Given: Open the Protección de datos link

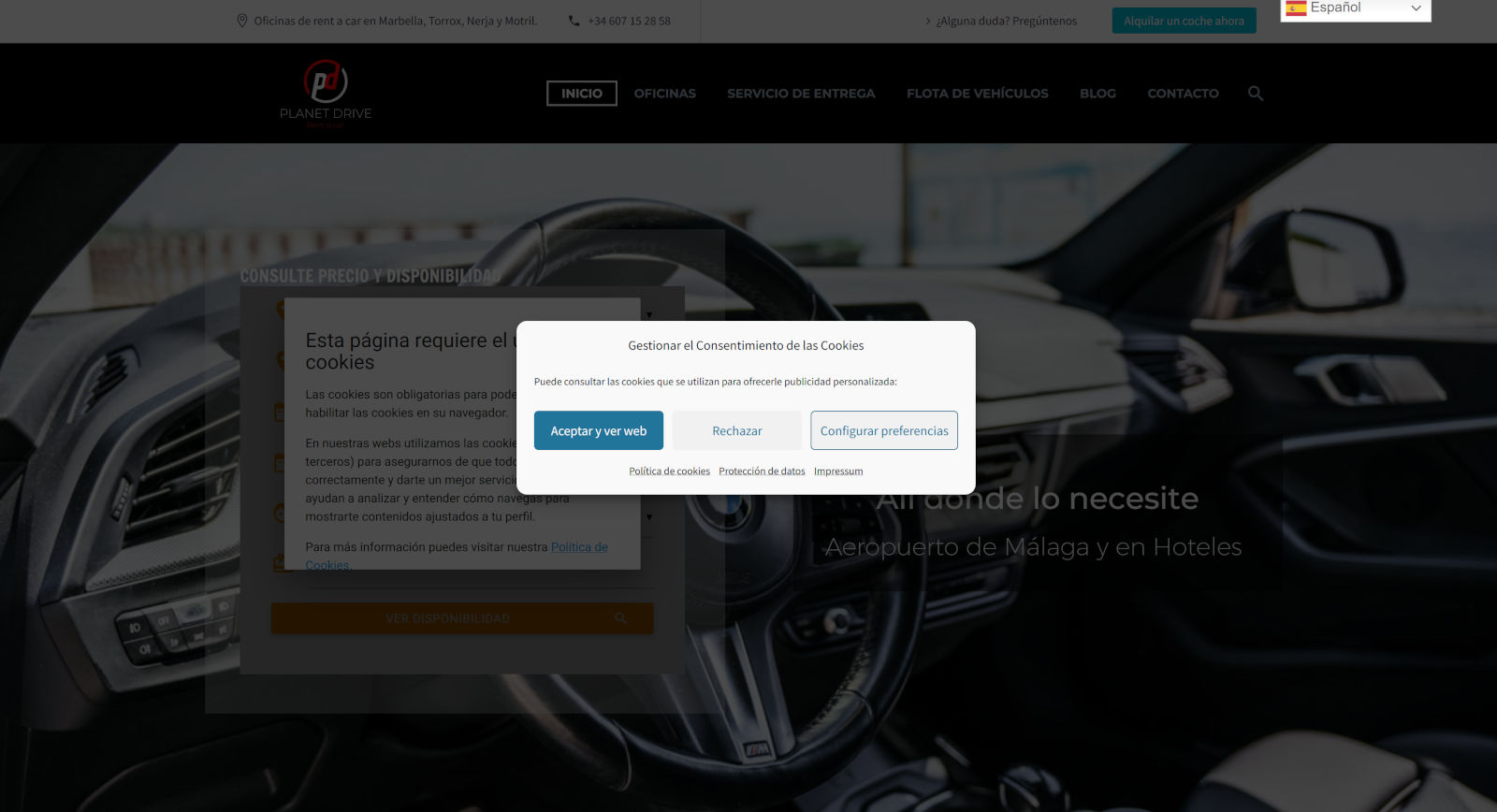Looking at the screenshot, I should click(762, 471).
